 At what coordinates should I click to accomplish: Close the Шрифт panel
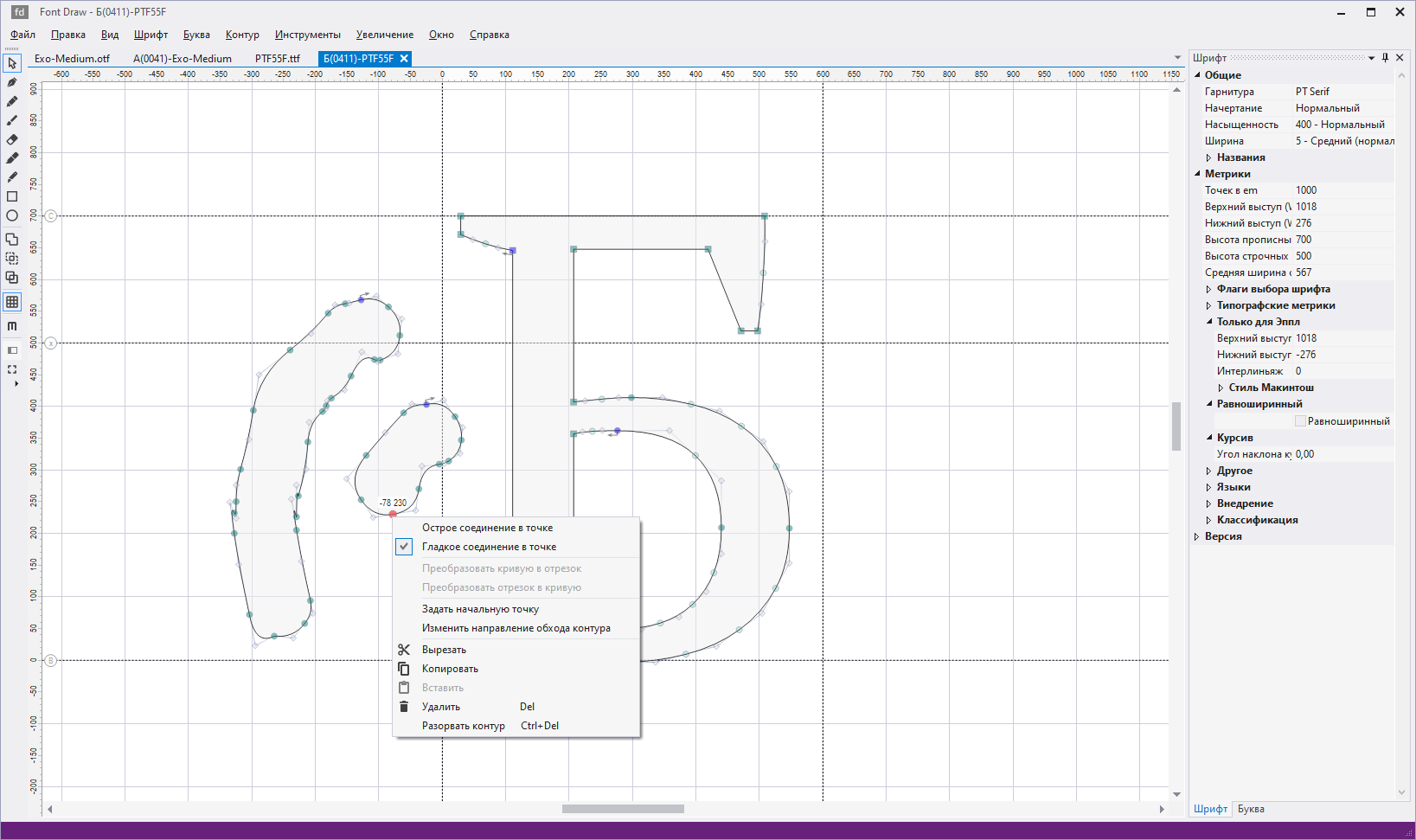click(x=1400, y=58)
